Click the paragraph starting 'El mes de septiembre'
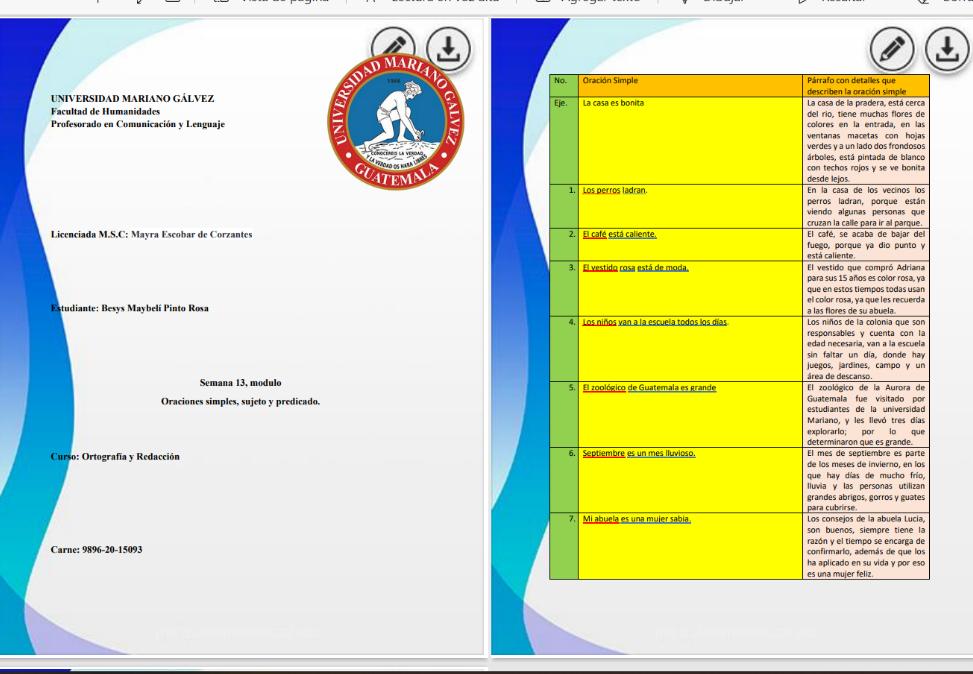The height and width of the screenshot is (674, 973). click(x=866, y=480)
